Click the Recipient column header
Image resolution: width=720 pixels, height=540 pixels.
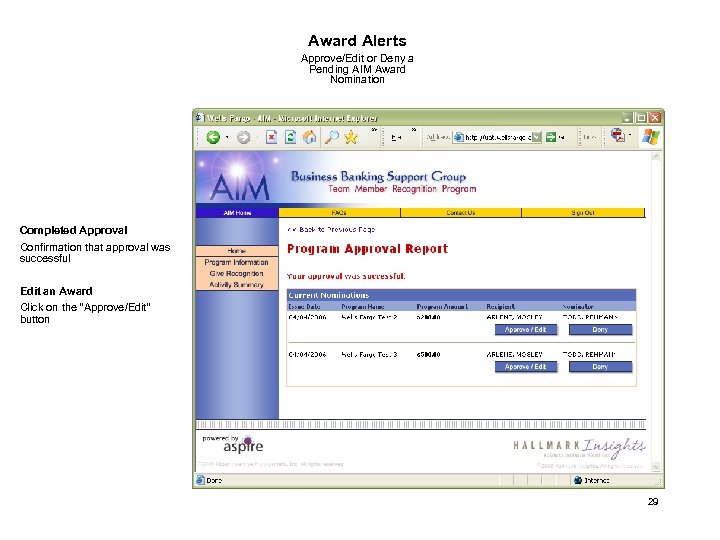pyautogui.click(x=501, y=306)
